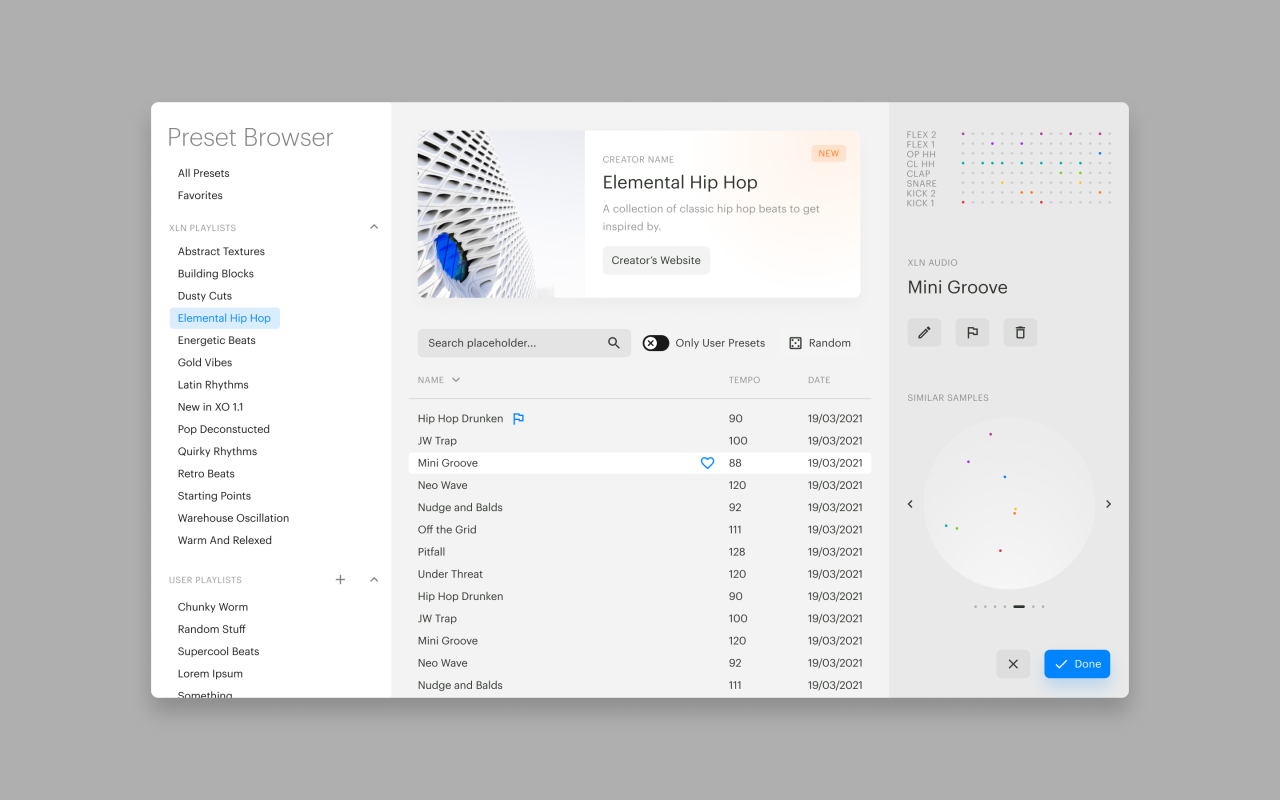
Task: Toggle the Only User Presets switch
Action: (x=656, y=343)
